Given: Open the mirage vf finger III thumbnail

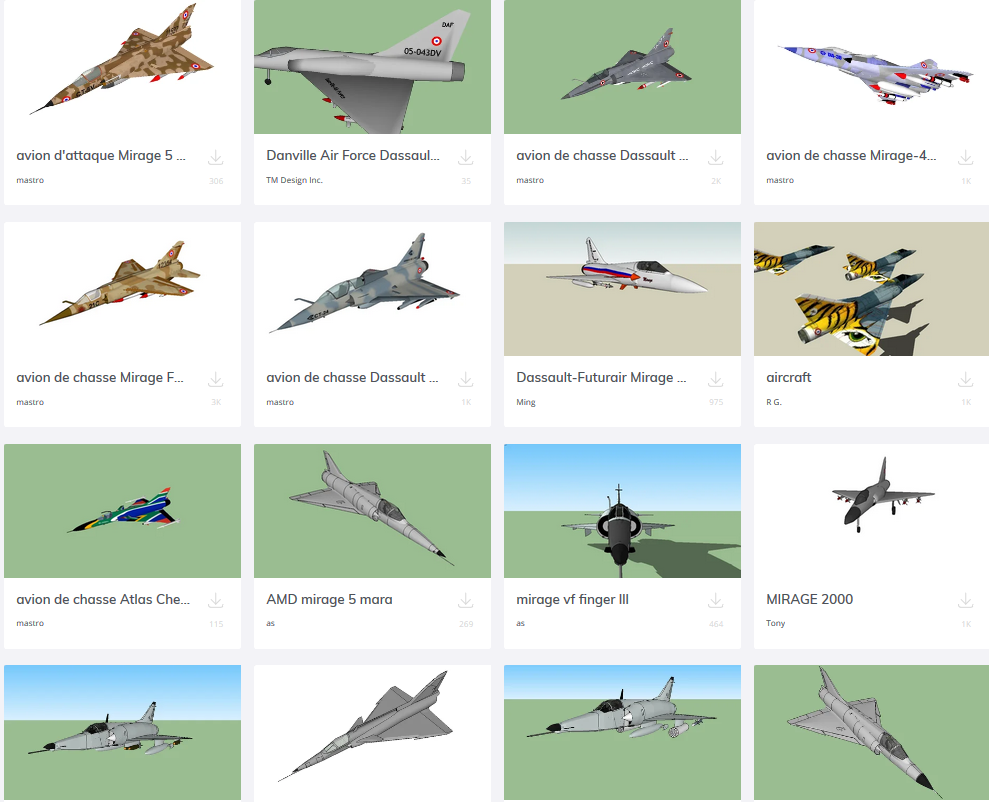Looking at the screenshot, I should point(622,511).
